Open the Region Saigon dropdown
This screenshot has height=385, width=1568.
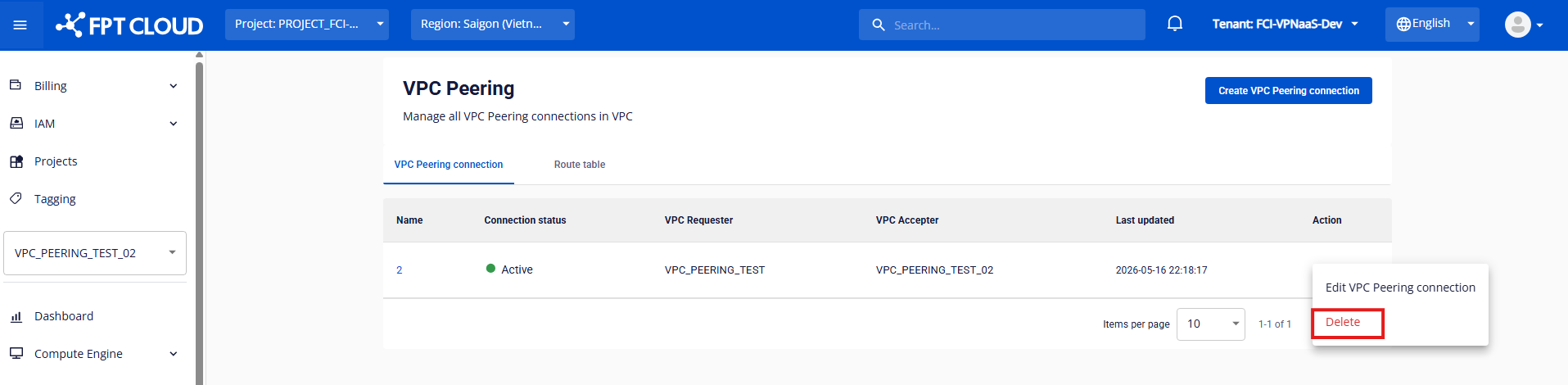[x=493, y=25]
